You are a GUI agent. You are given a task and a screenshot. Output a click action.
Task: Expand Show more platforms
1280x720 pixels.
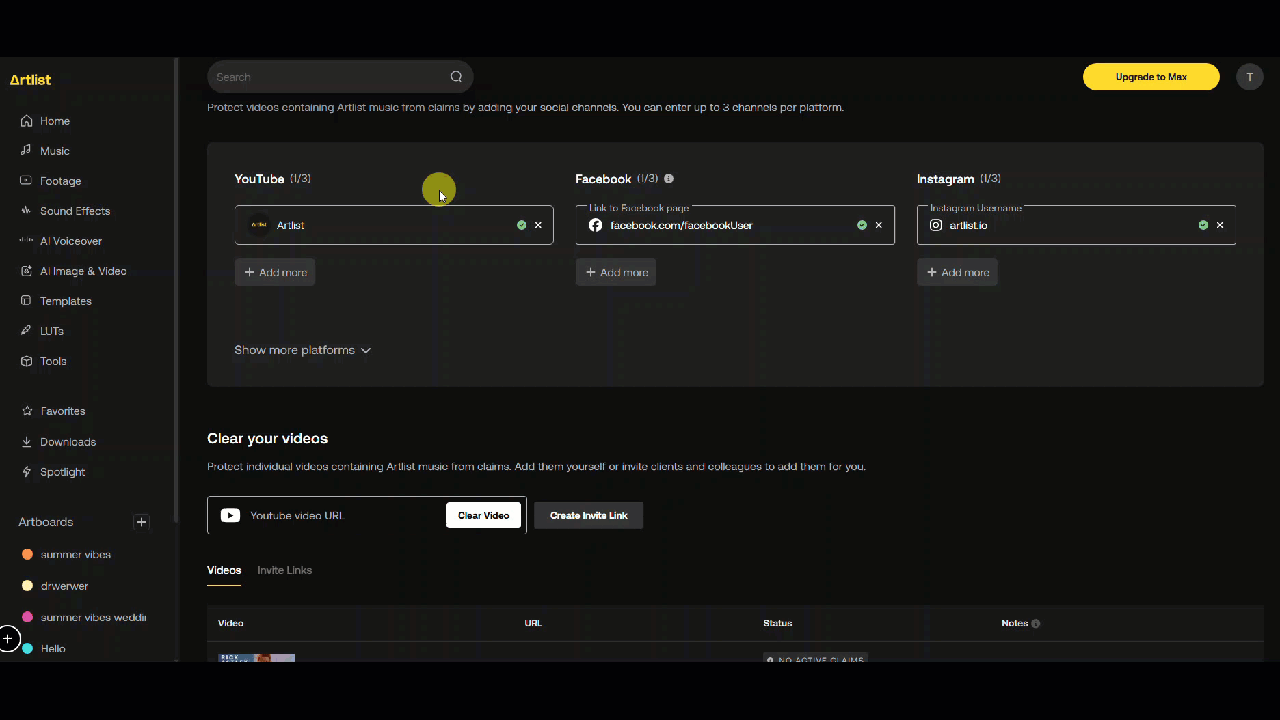[302, 350]
